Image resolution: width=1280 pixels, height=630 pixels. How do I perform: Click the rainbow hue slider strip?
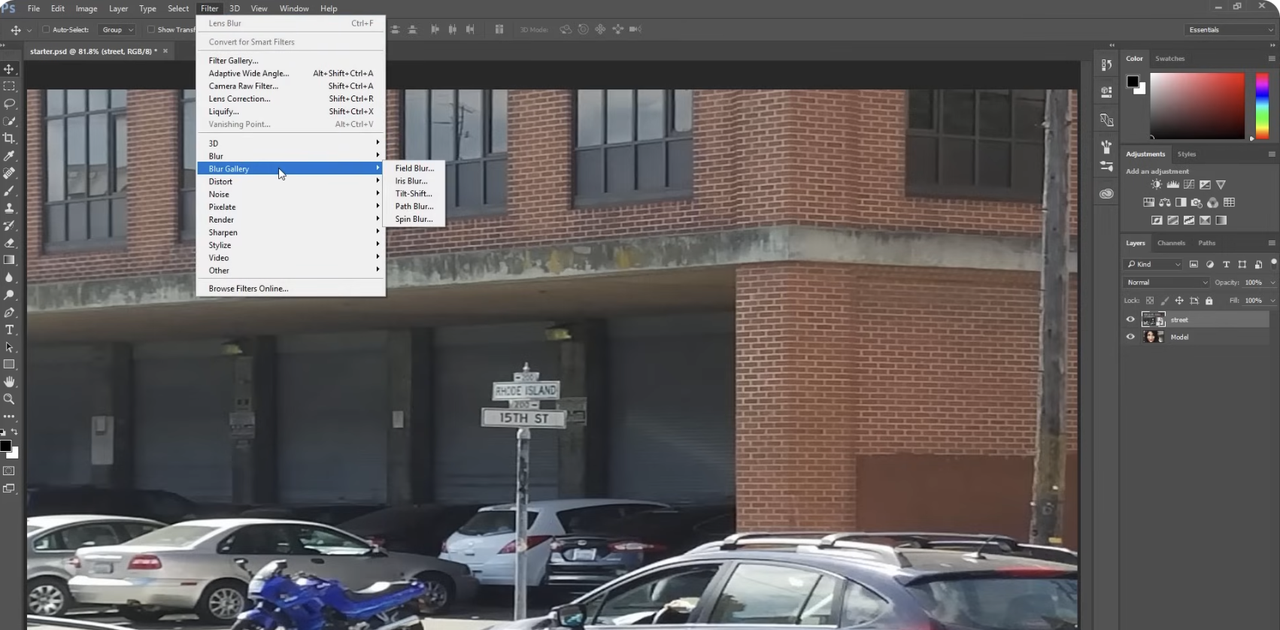(x=1262, y=105)
